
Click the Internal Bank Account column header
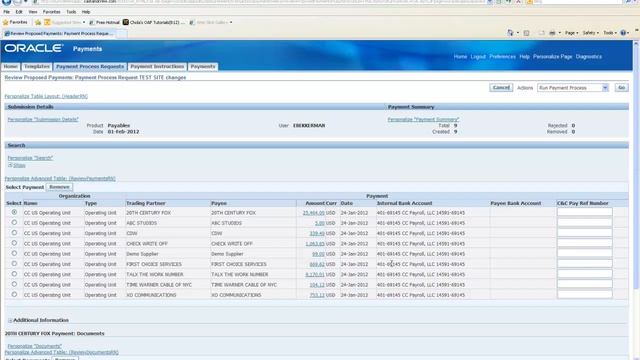[x=404, y=203]
